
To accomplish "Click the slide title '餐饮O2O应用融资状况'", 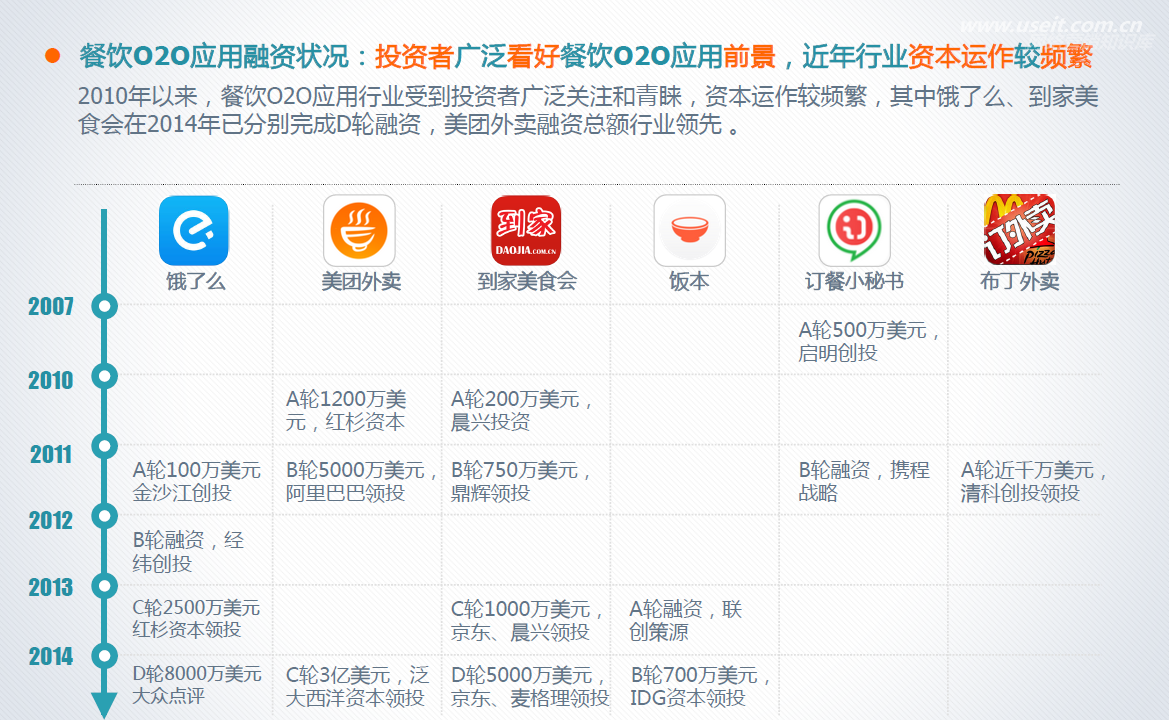I will click(x=214, y=57).
